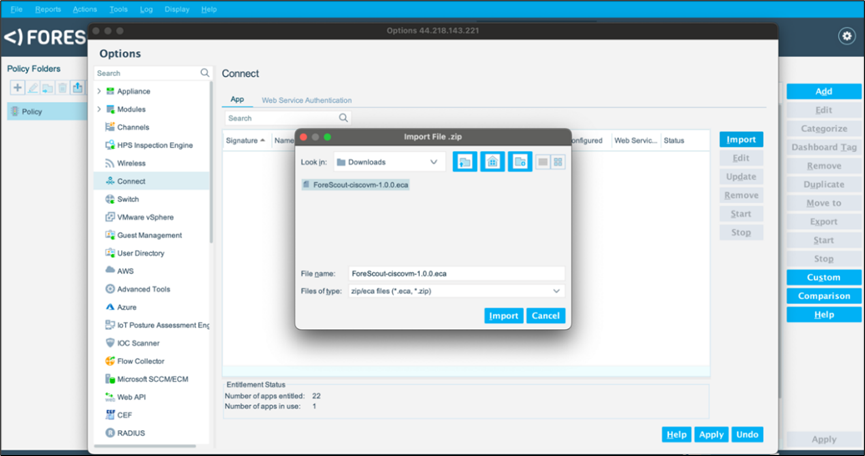Open the Flow Collector icon
This screenshot has width=865, height=456.
pos(110,361)
